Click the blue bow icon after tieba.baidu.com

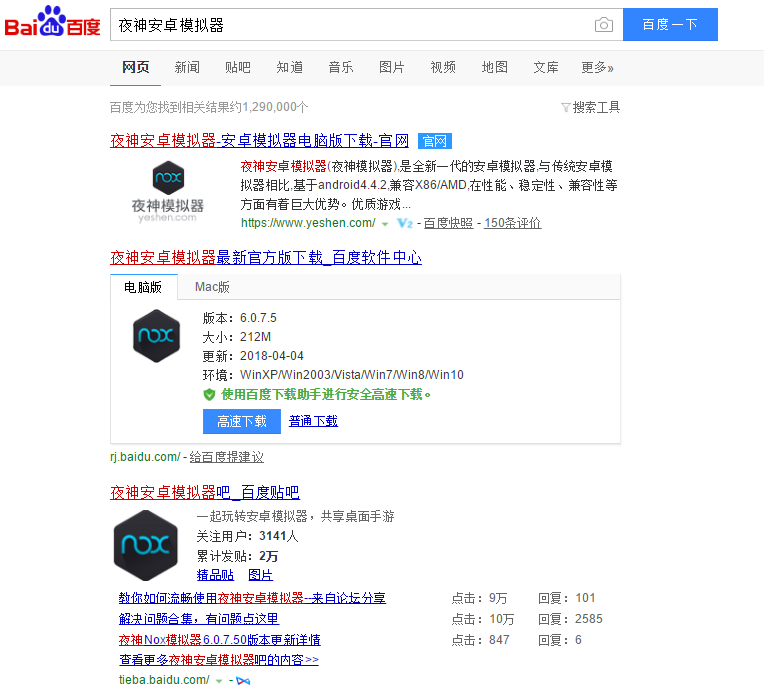(243, 680)
